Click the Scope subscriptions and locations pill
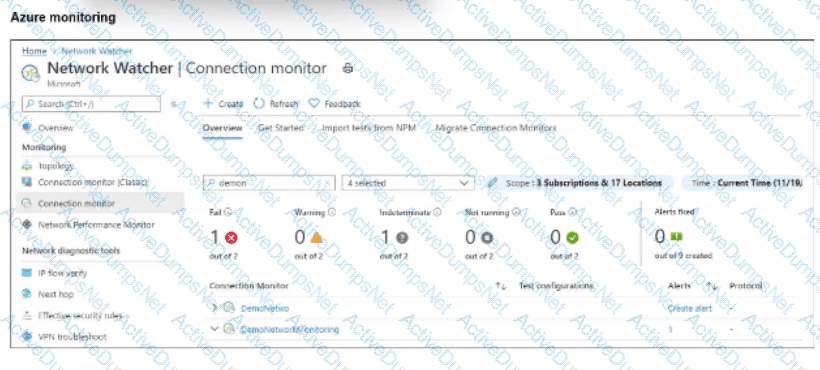 point(575,183)
